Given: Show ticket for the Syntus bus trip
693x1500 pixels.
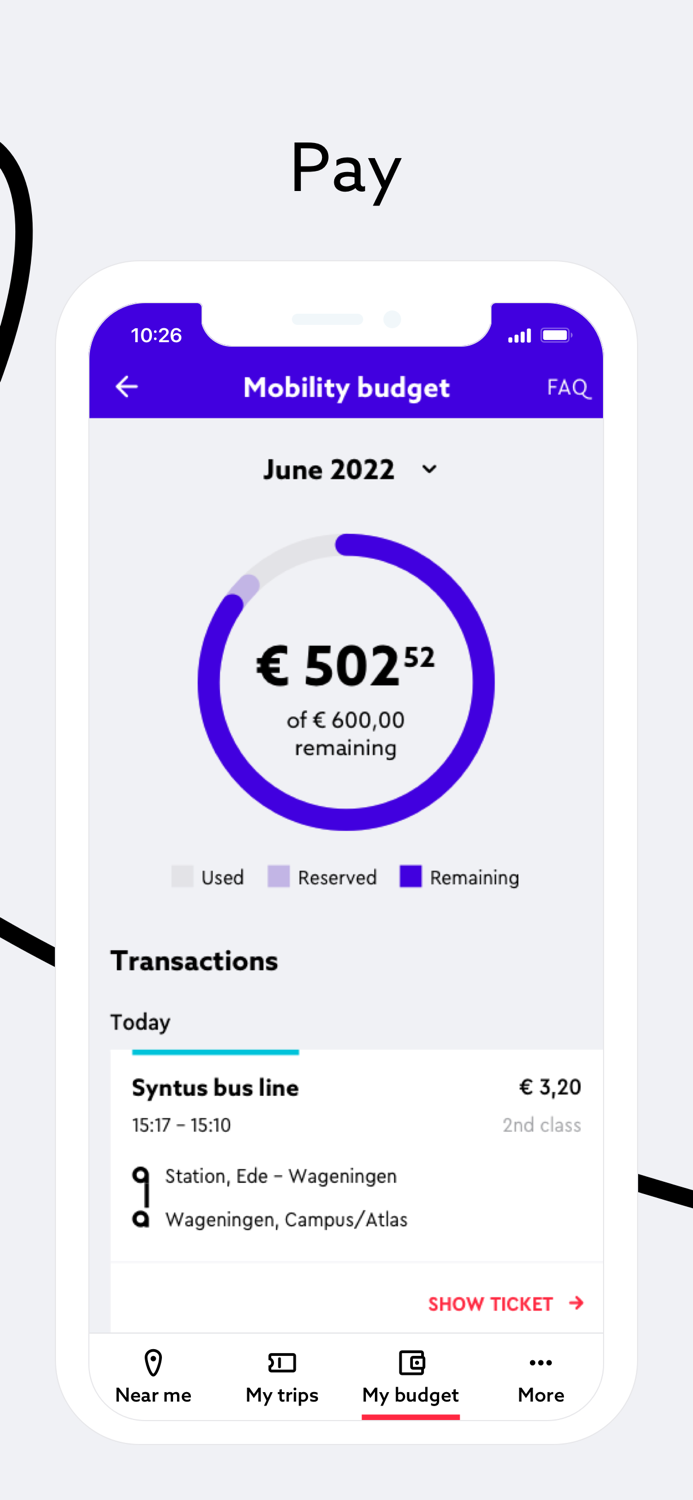Looking at the screenshot, I should pyautogui.click(x=490, y=1304).
